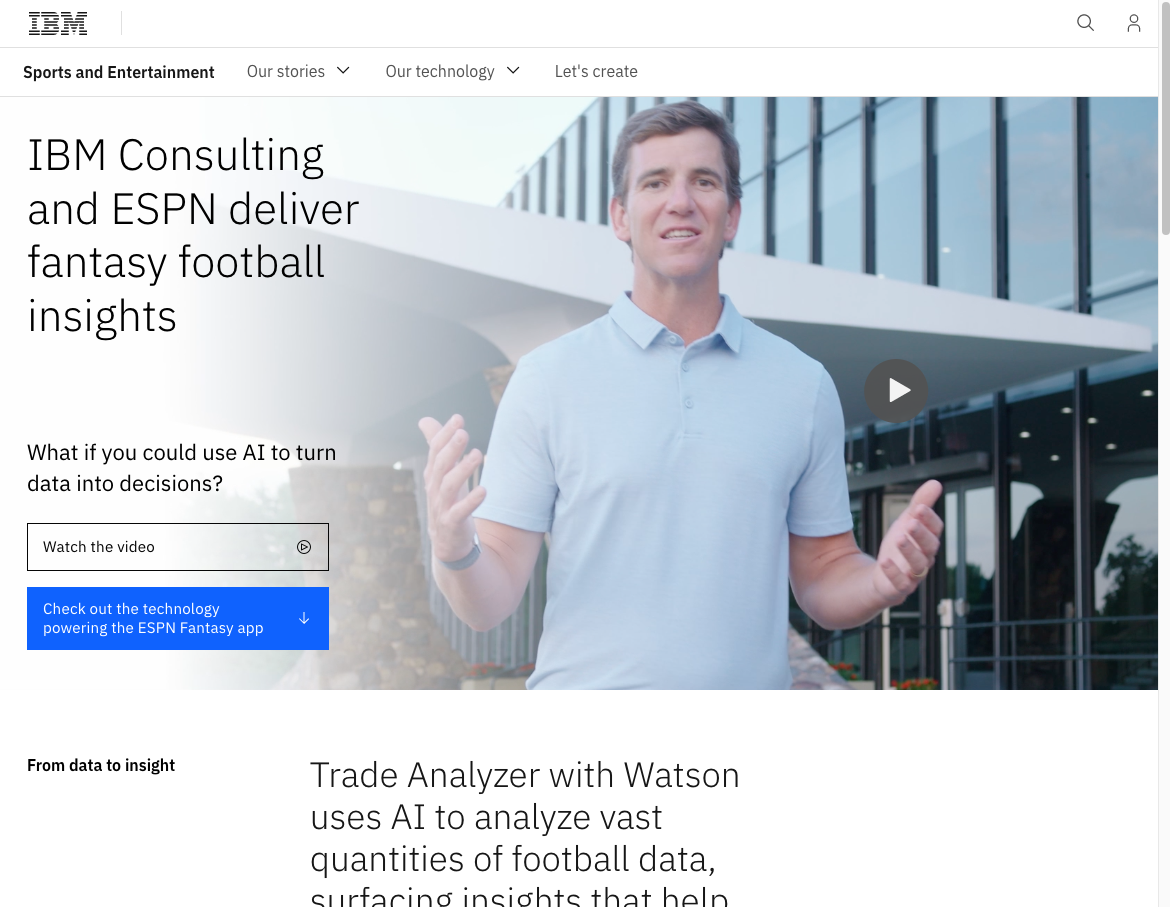
Task: Click the Sports and Entertainment title
Action: point(119,72)
